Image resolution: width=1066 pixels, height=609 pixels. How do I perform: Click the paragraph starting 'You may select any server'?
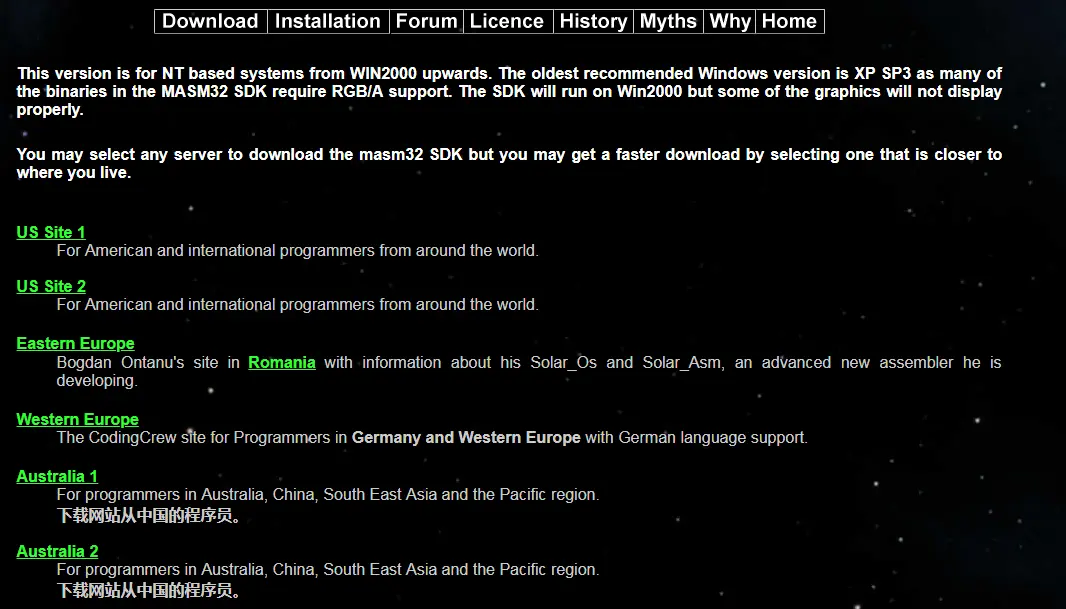coord(509,164)
